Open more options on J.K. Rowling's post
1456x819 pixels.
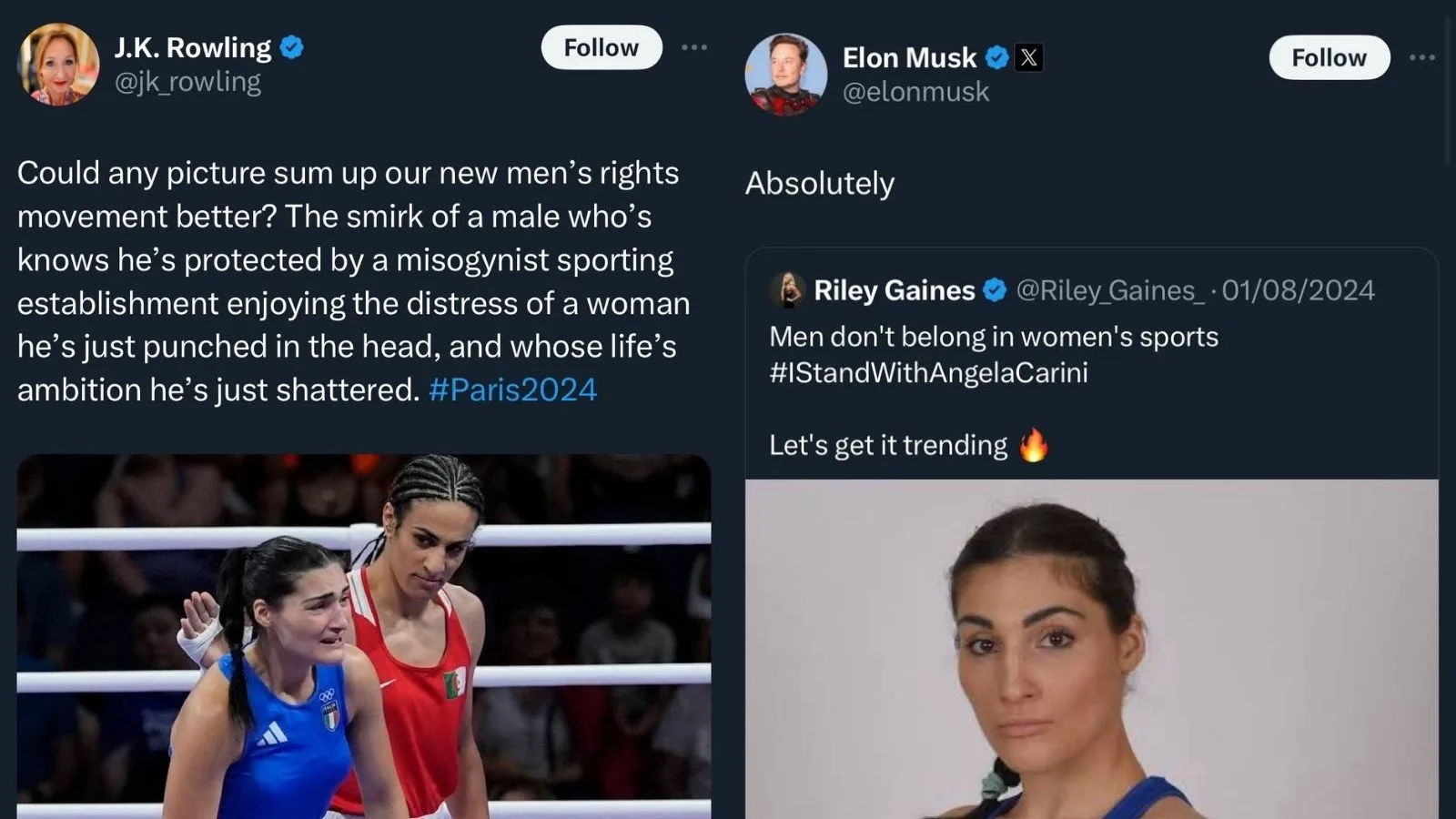coord(694,47)
